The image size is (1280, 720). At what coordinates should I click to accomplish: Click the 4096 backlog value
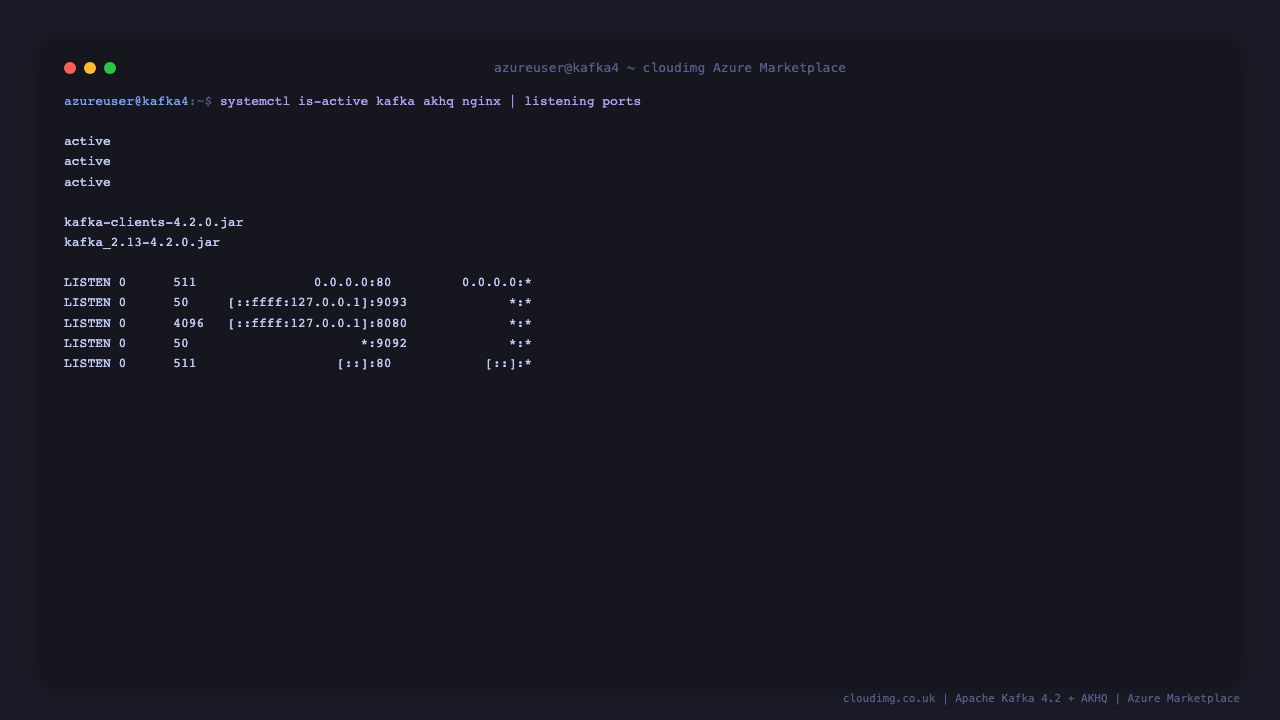(x=189, y=323)
